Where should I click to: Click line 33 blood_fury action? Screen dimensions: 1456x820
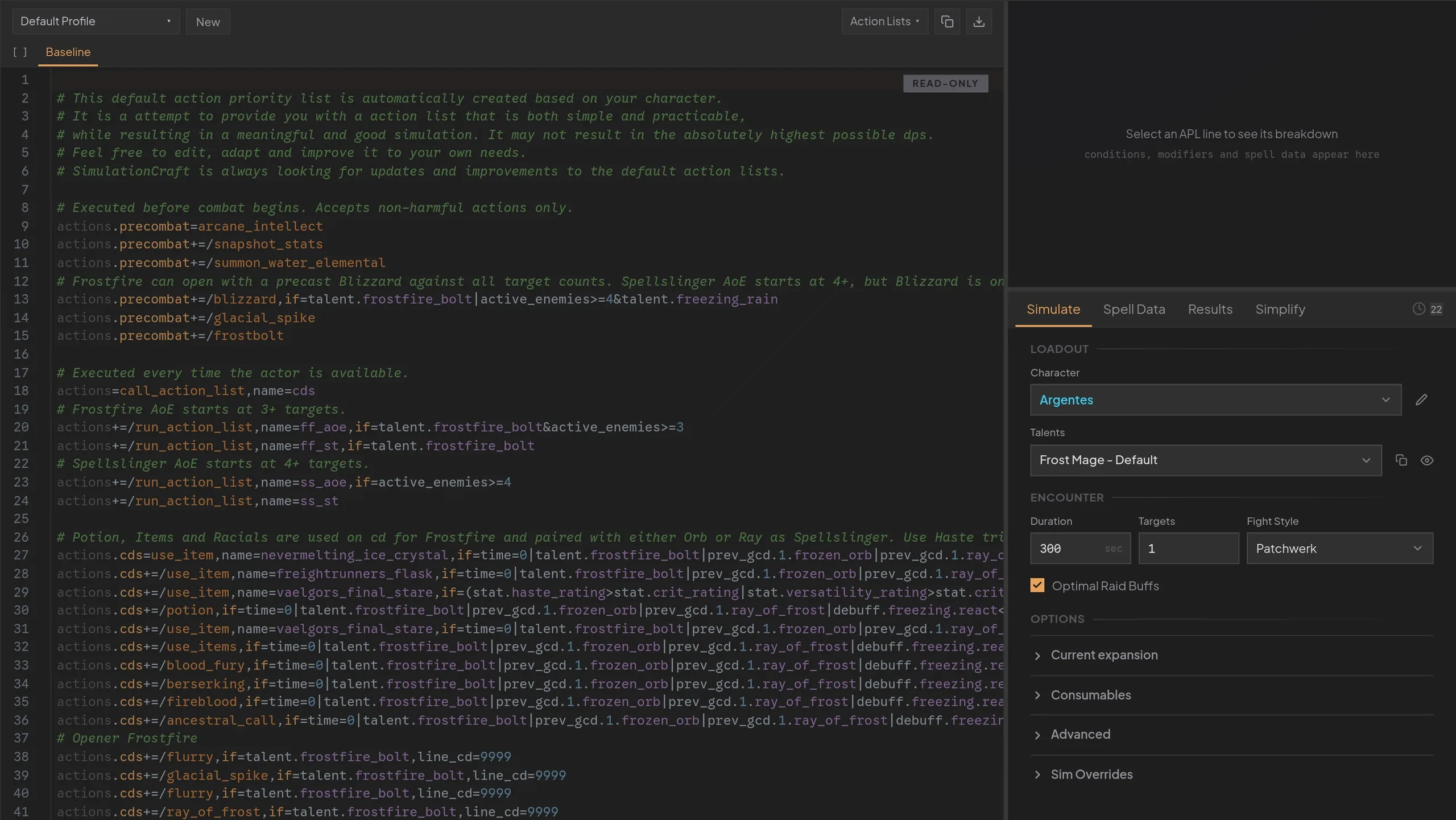coord(530,665)
